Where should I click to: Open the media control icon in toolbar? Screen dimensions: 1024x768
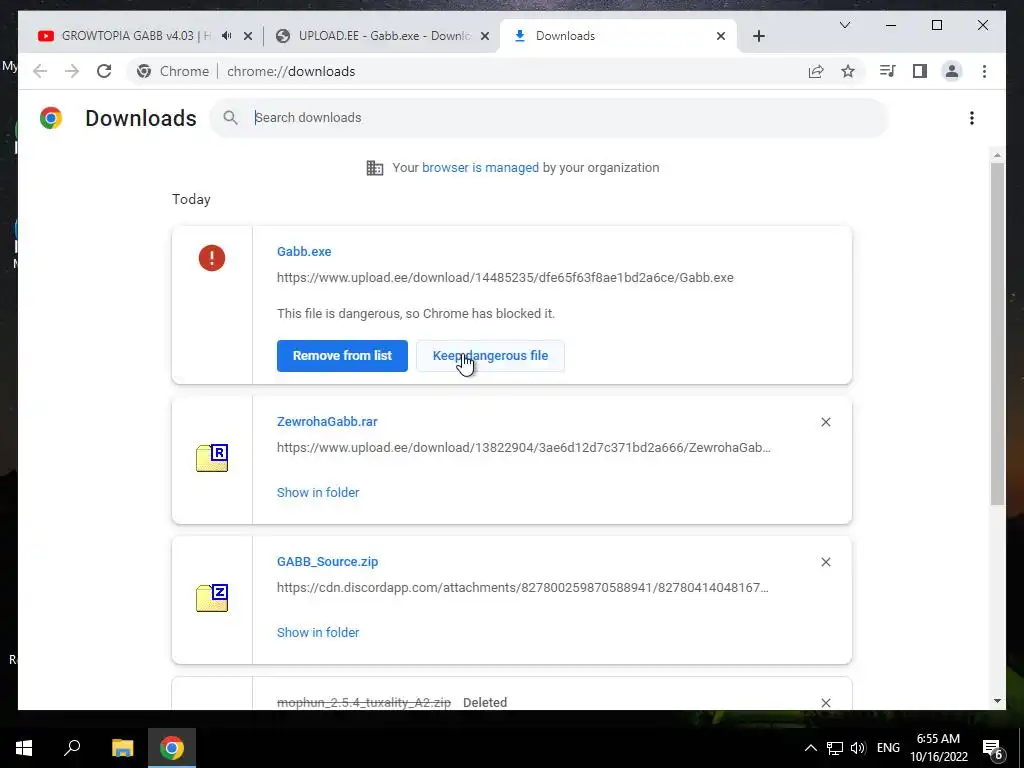pyautogui.click(x=887, y=71)
